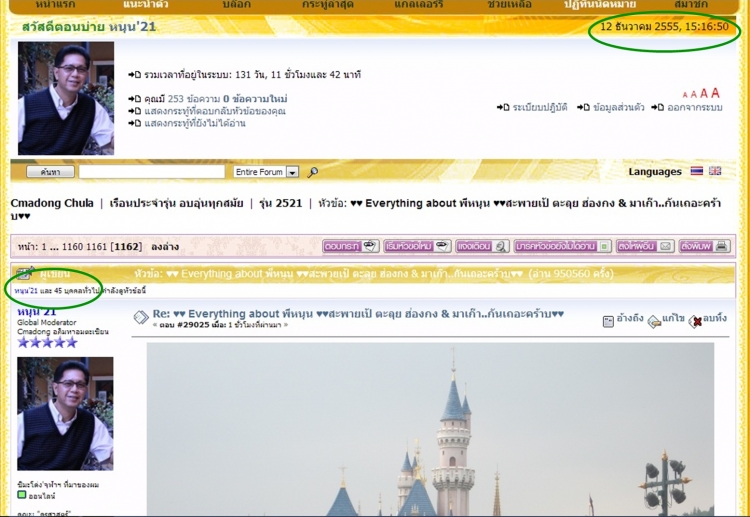Select the smallest font size A
Viewport: 750px width, 517px height.
(684, 95)
